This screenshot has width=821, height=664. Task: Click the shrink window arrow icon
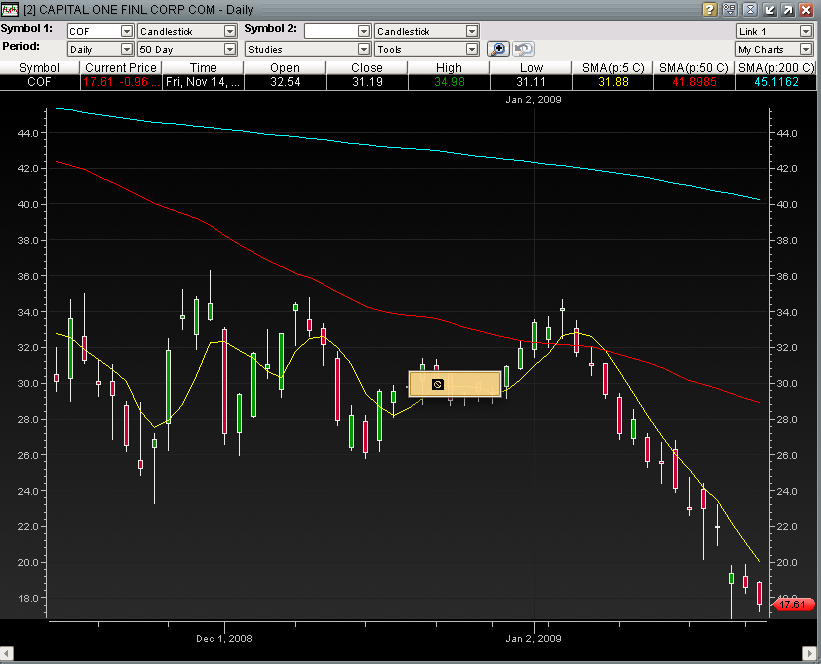pos(768,9)
